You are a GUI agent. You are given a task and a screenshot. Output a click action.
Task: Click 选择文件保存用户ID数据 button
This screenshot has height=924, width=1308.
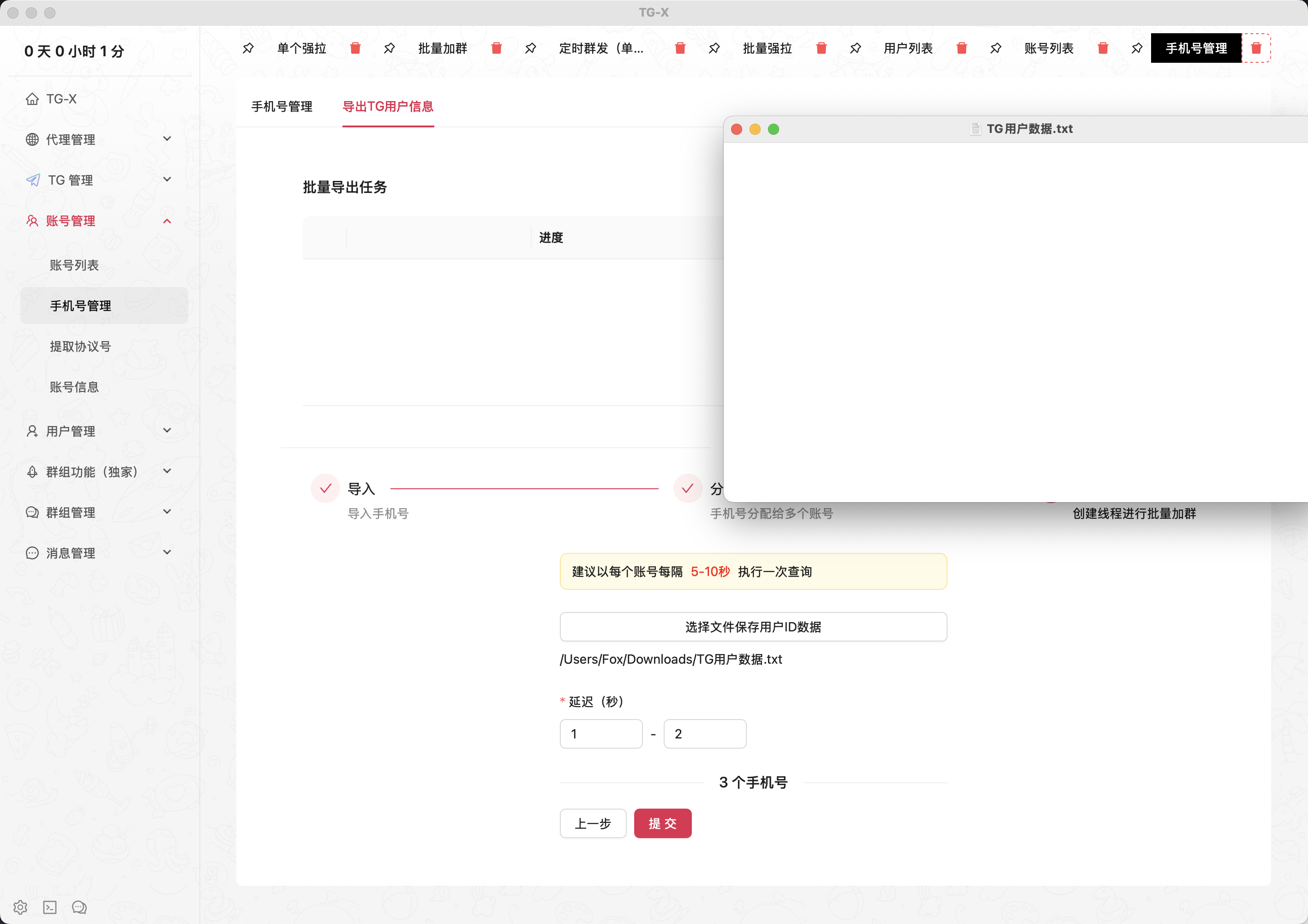pyautogui.click(x=753, y=627)
